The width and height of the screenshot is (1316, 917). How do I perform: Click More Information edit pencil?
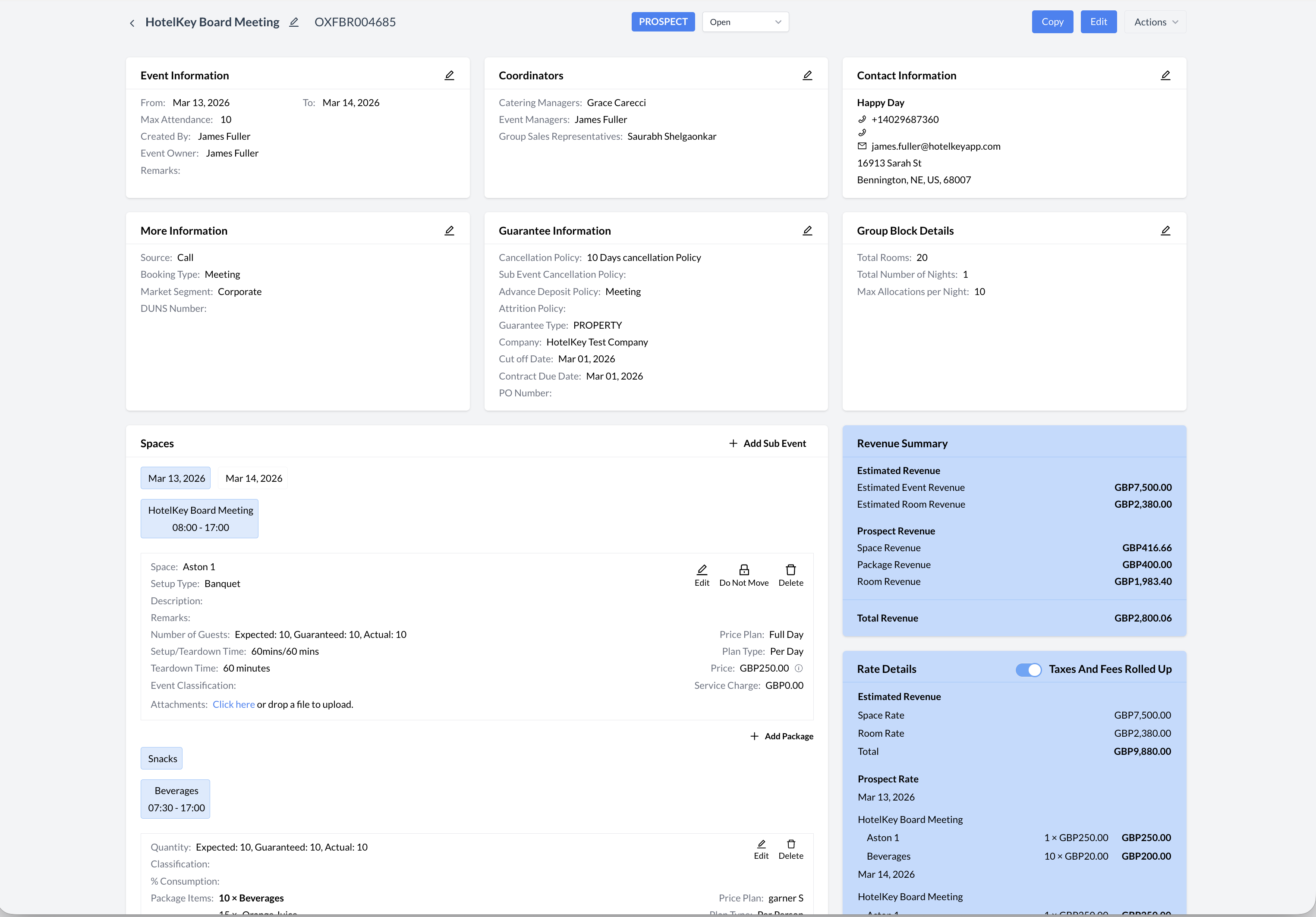[x=449, y=230]
